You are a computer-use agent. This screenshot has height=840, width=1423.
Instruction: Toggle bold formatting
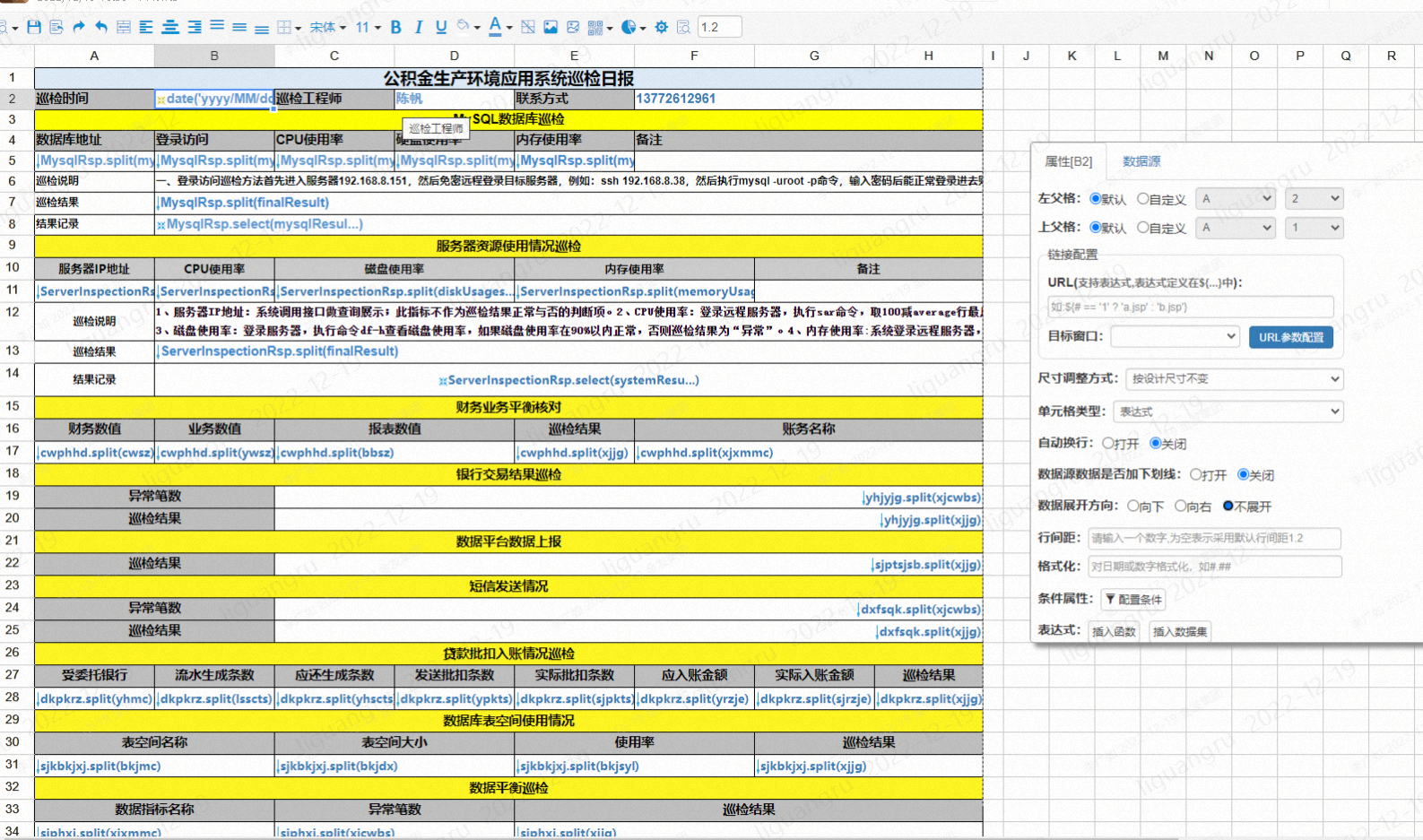(395, 27)
